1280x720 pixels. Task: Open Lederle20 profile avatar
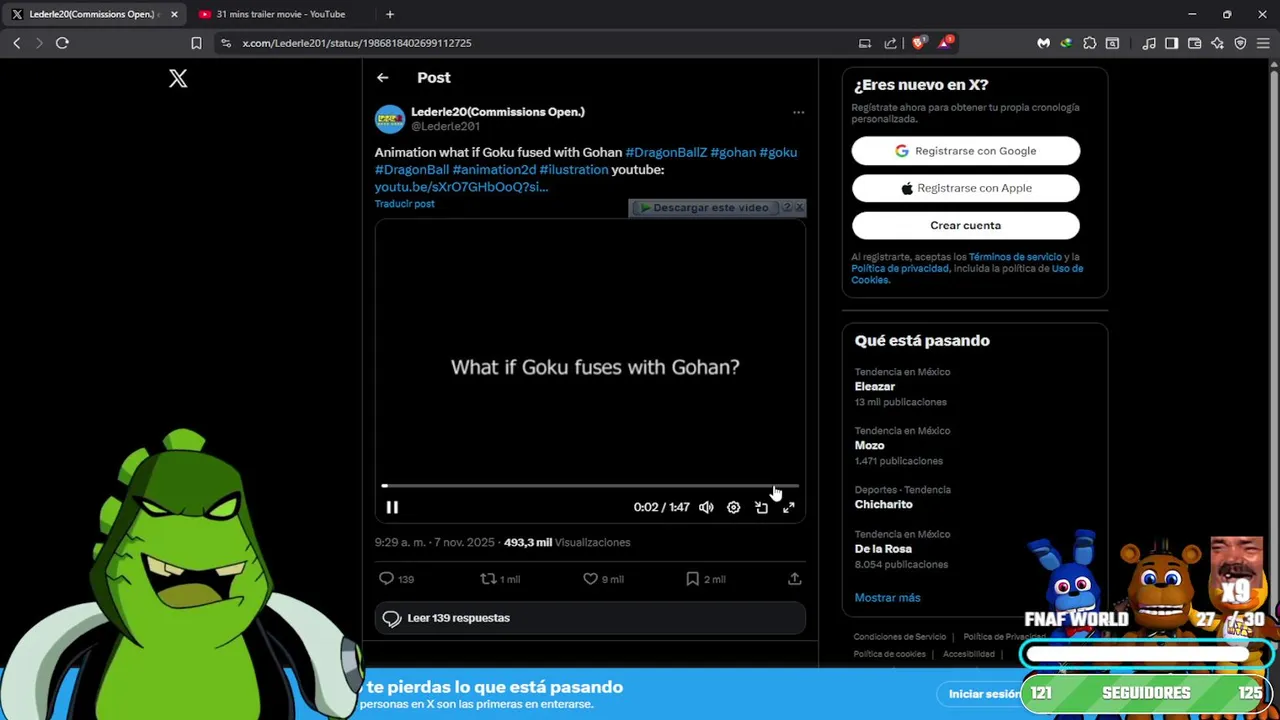(x=390, y=118)
